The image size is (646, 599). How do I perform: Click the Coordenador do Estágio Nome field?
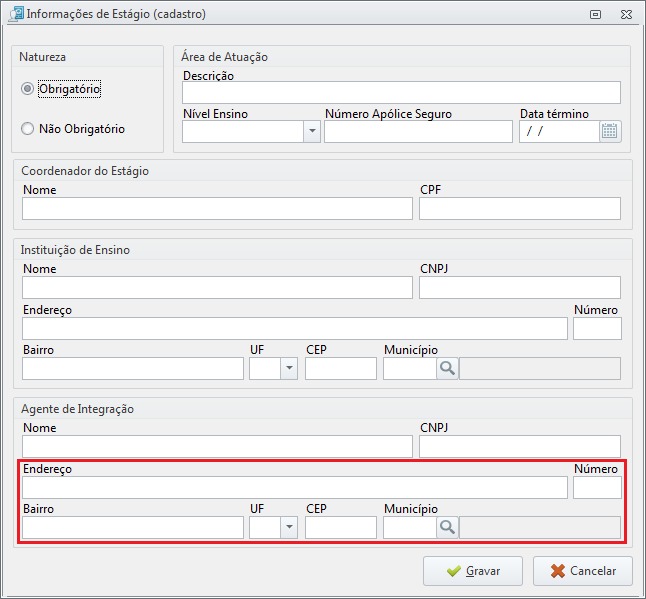pos(218,208)
